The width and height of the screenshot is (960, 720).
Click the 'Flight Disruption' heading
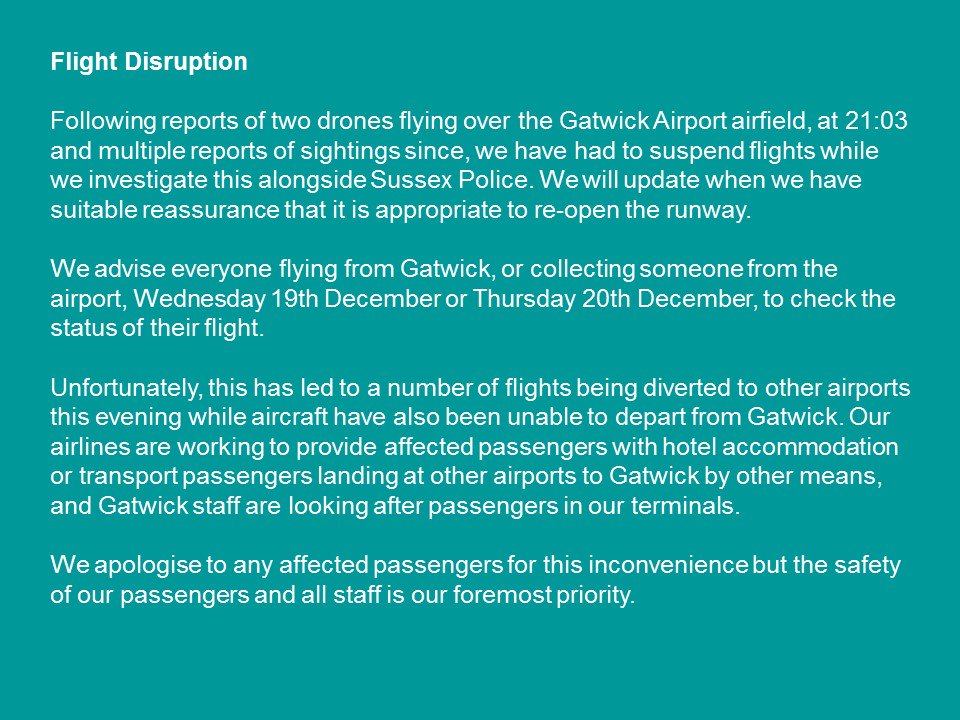click(x=149, y=62)
